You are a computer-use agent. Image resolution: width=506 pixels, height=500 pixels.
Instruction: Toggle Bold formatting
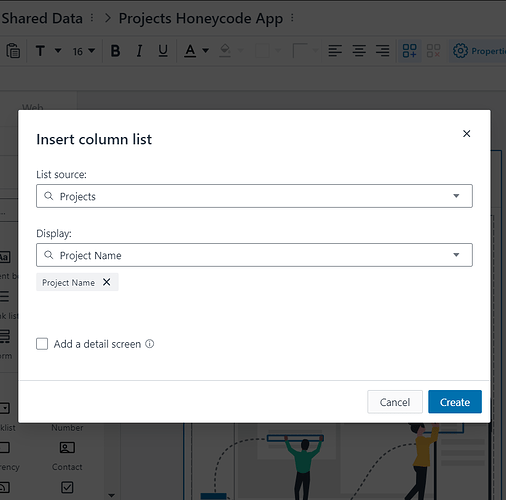point(115,51)
